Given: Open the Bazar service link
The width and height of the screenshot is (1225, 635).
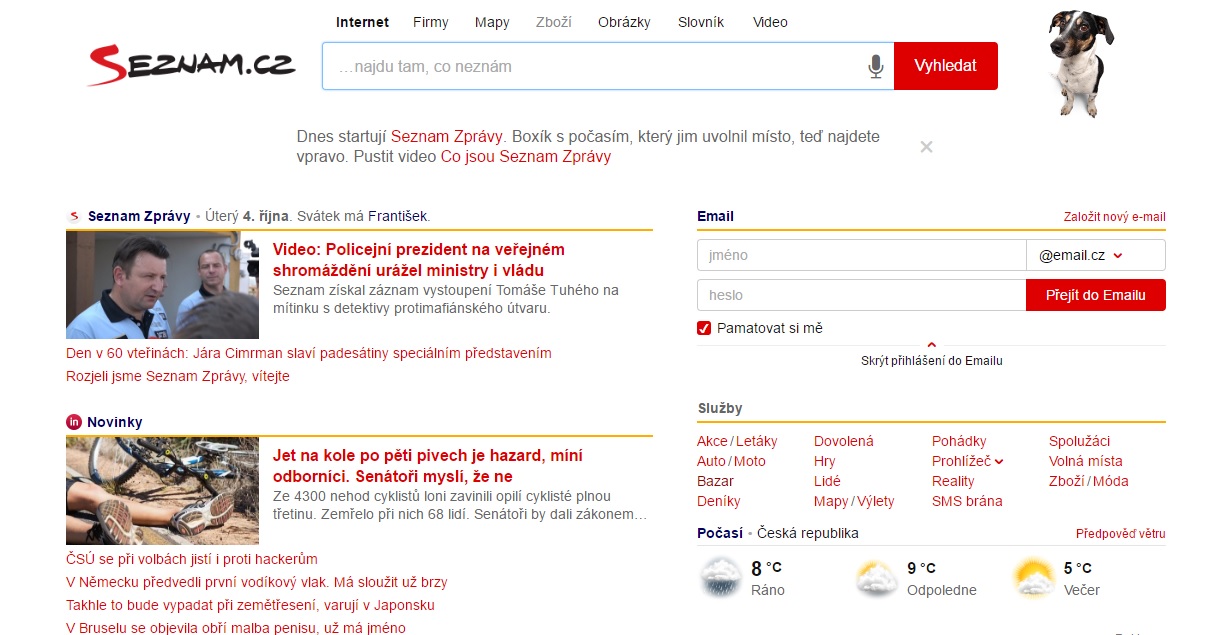Looking at the screenshot, I should (x=715, y=481).
